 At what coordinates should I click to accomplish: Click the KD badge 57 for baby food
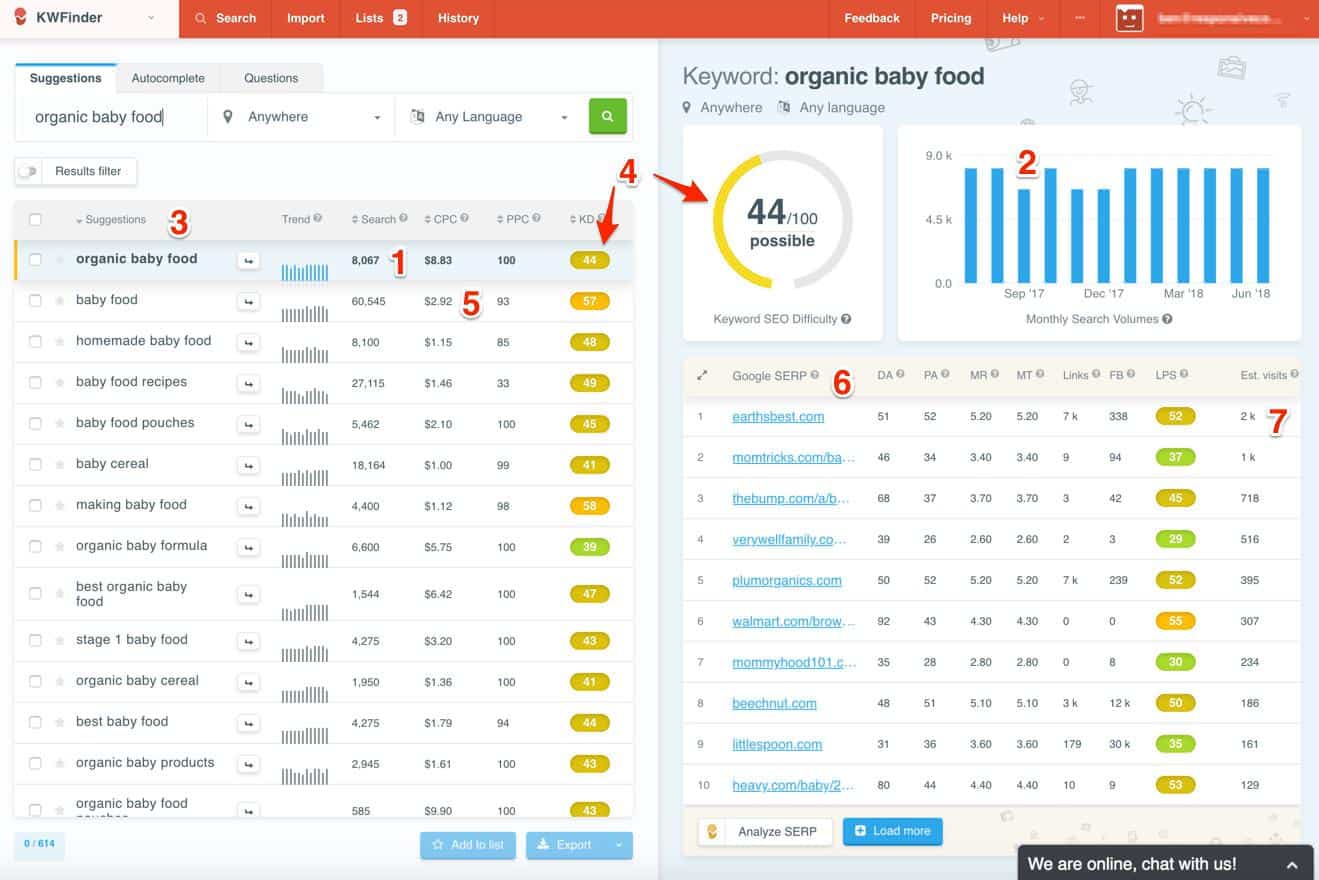(x=589, y=301)
